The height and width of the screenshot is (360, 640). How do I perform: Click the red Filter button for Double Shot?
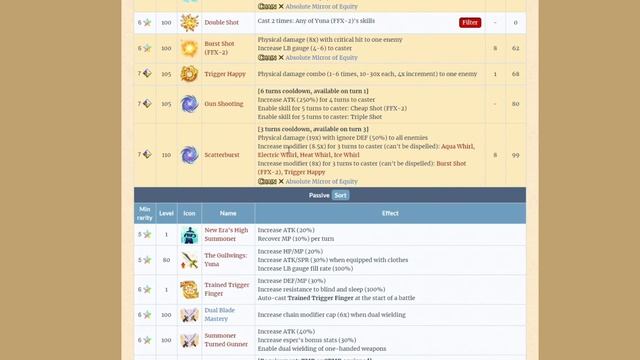[470, 22]
